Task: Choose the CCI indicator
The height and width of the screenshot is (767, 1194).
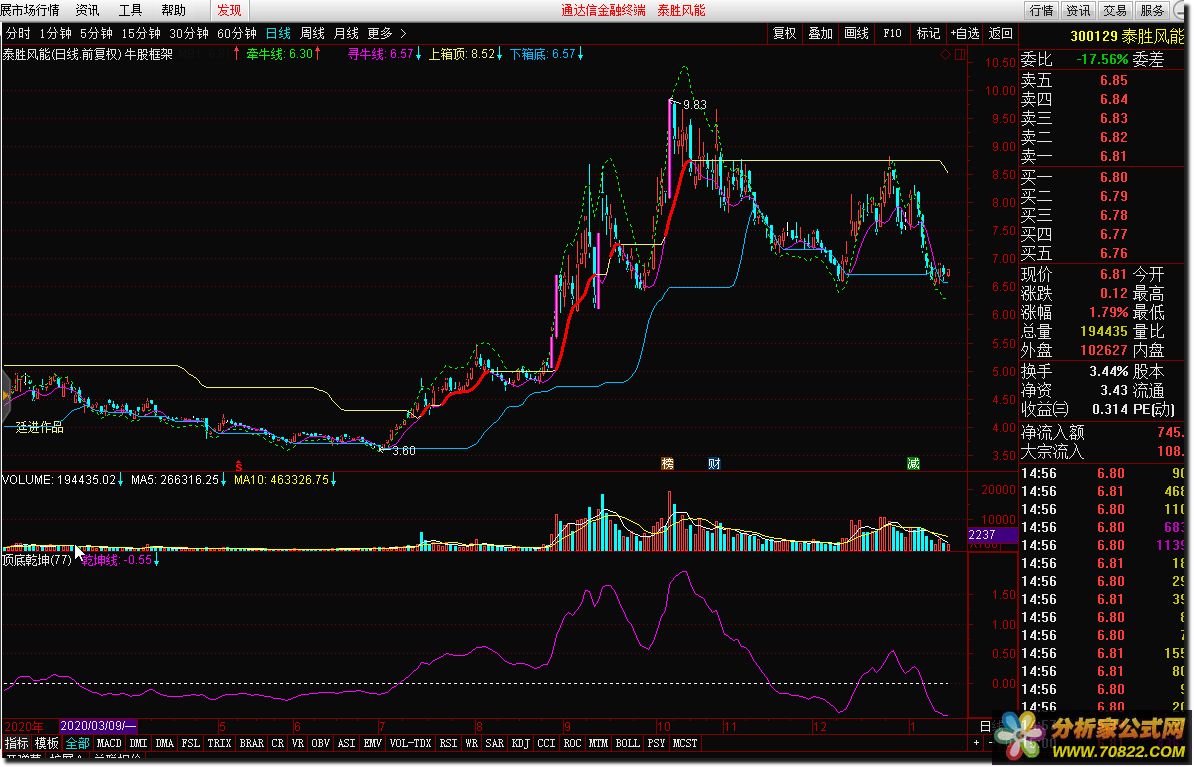Action: 546,743
